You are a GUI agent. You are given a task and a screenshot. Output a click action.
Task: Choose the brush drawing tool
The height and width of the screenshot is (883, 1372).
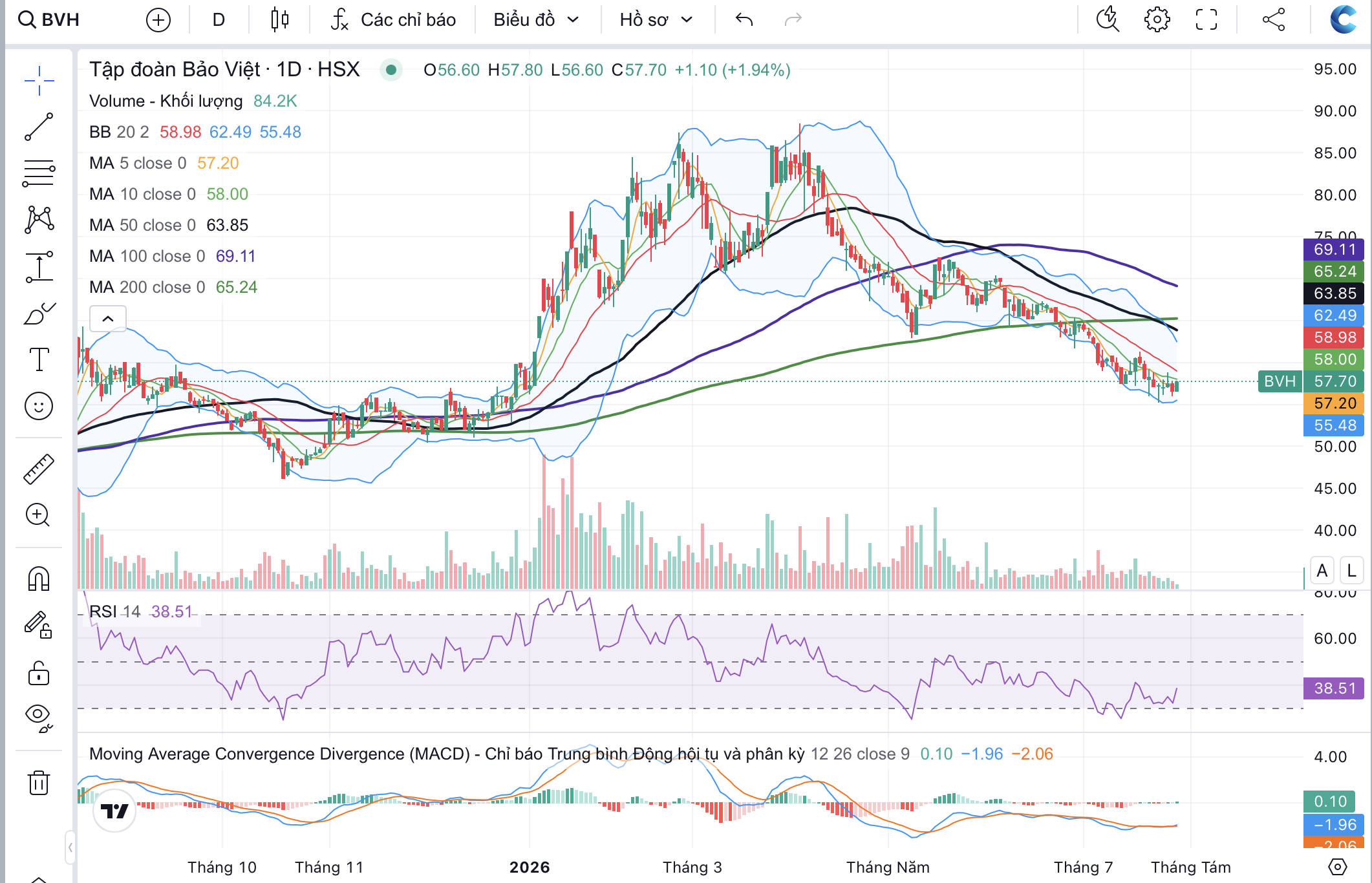pos(39,314)
